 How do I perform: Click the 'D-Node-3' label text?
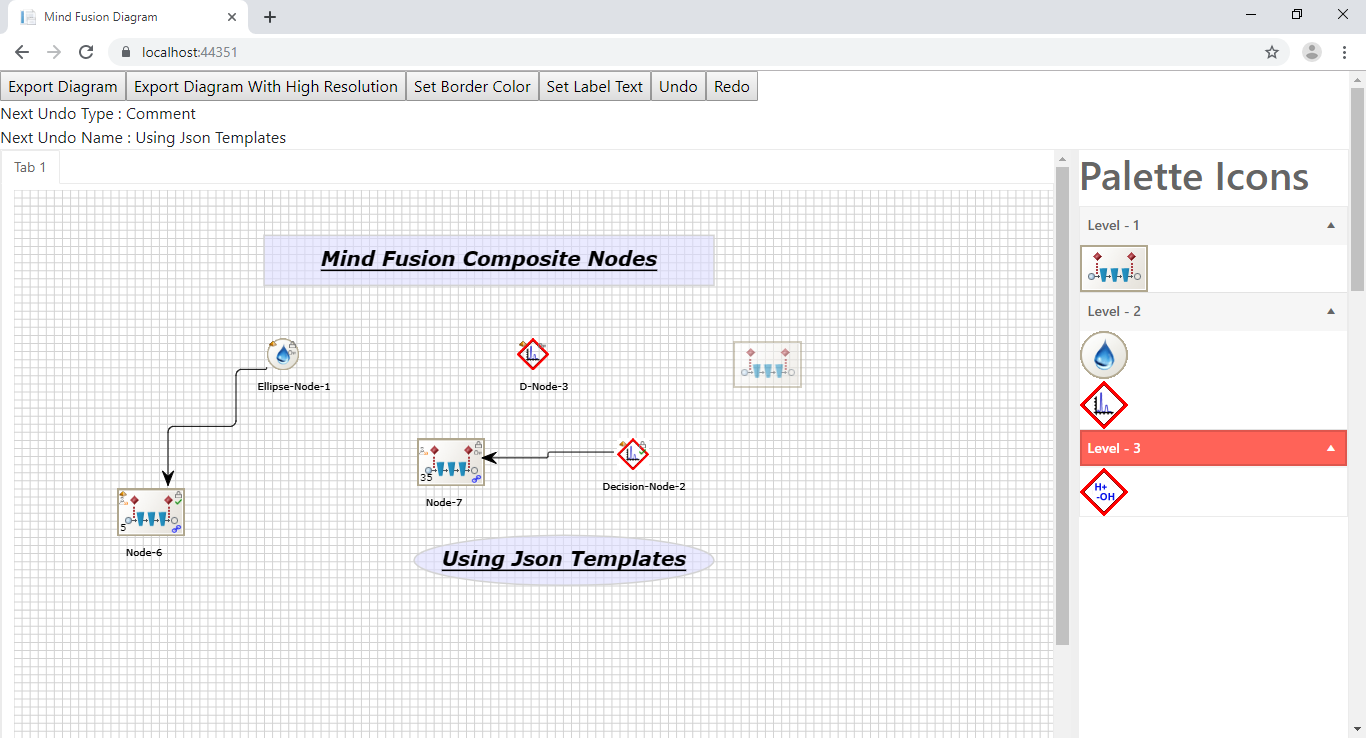point(544,386)
